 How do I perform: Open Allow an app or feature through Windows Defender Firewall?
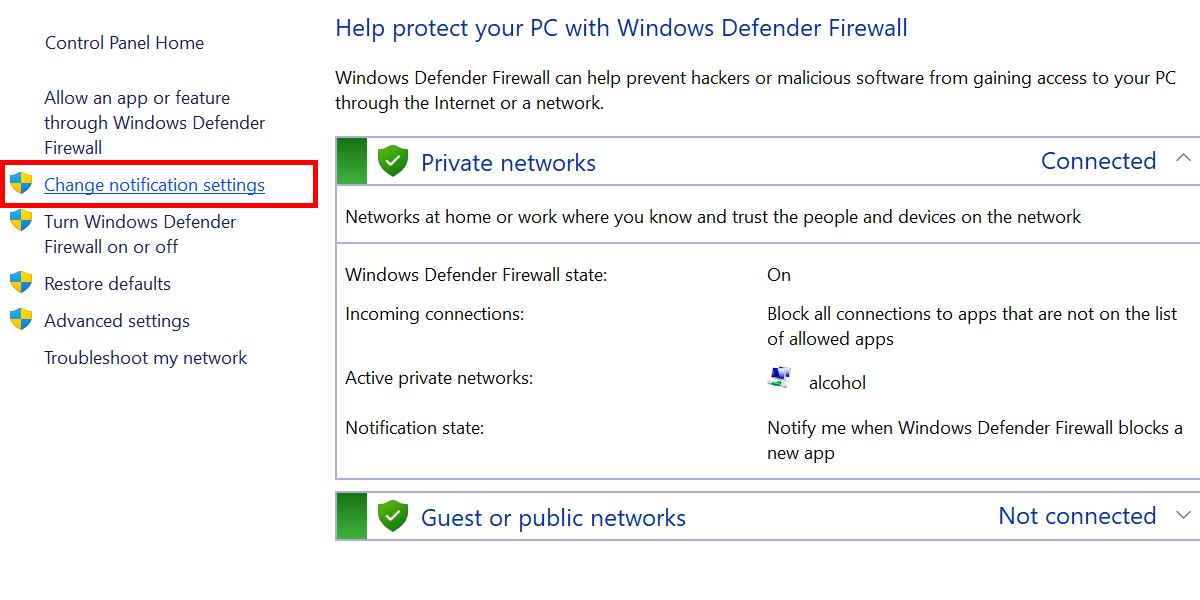coord(154,122)
